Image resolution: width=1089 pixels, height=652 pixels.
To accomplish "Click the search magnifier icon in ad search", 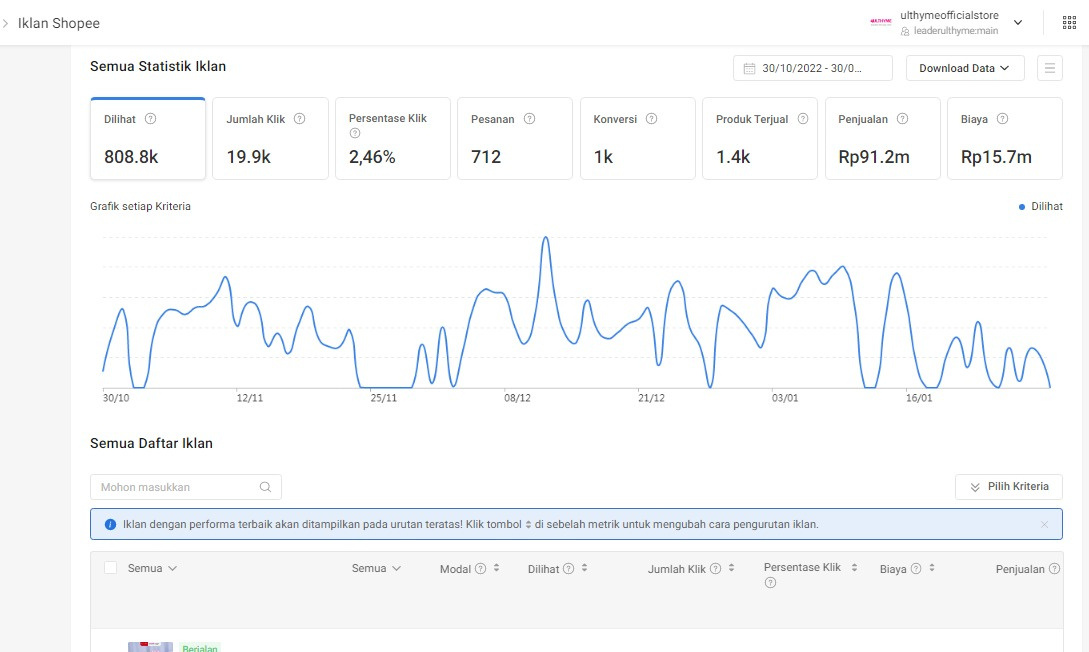I will pyautogui.click(x=265, y=487).
